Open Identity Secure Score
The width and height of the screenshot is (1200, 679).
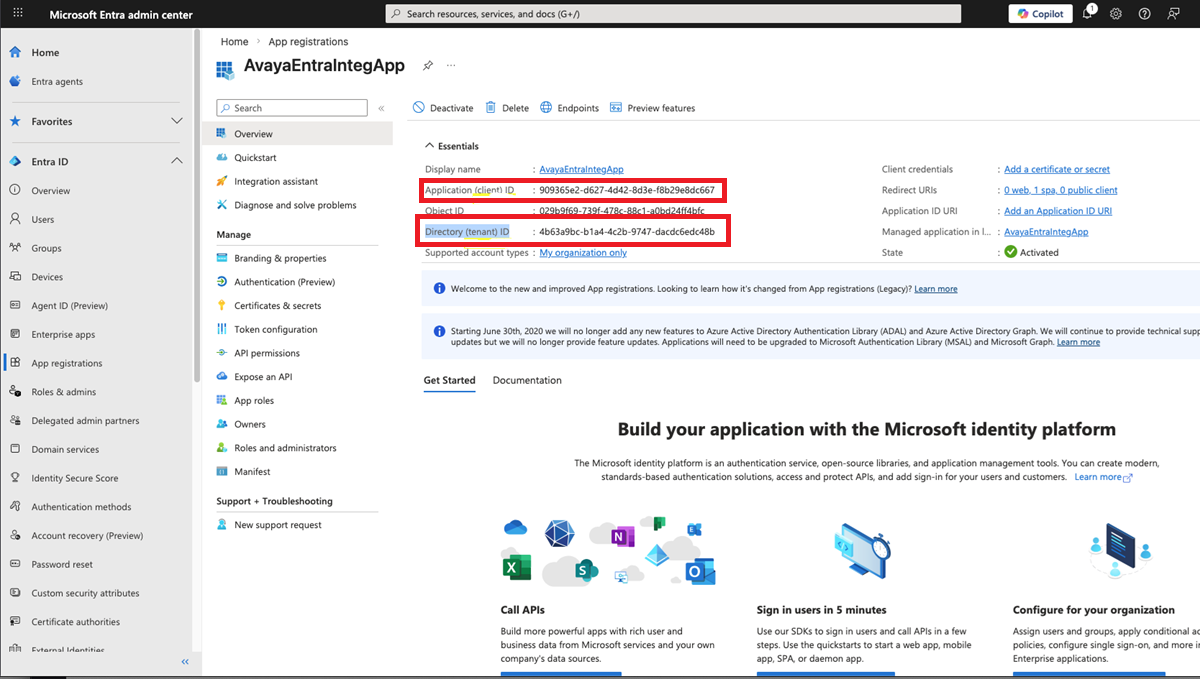tap(75, 479)
